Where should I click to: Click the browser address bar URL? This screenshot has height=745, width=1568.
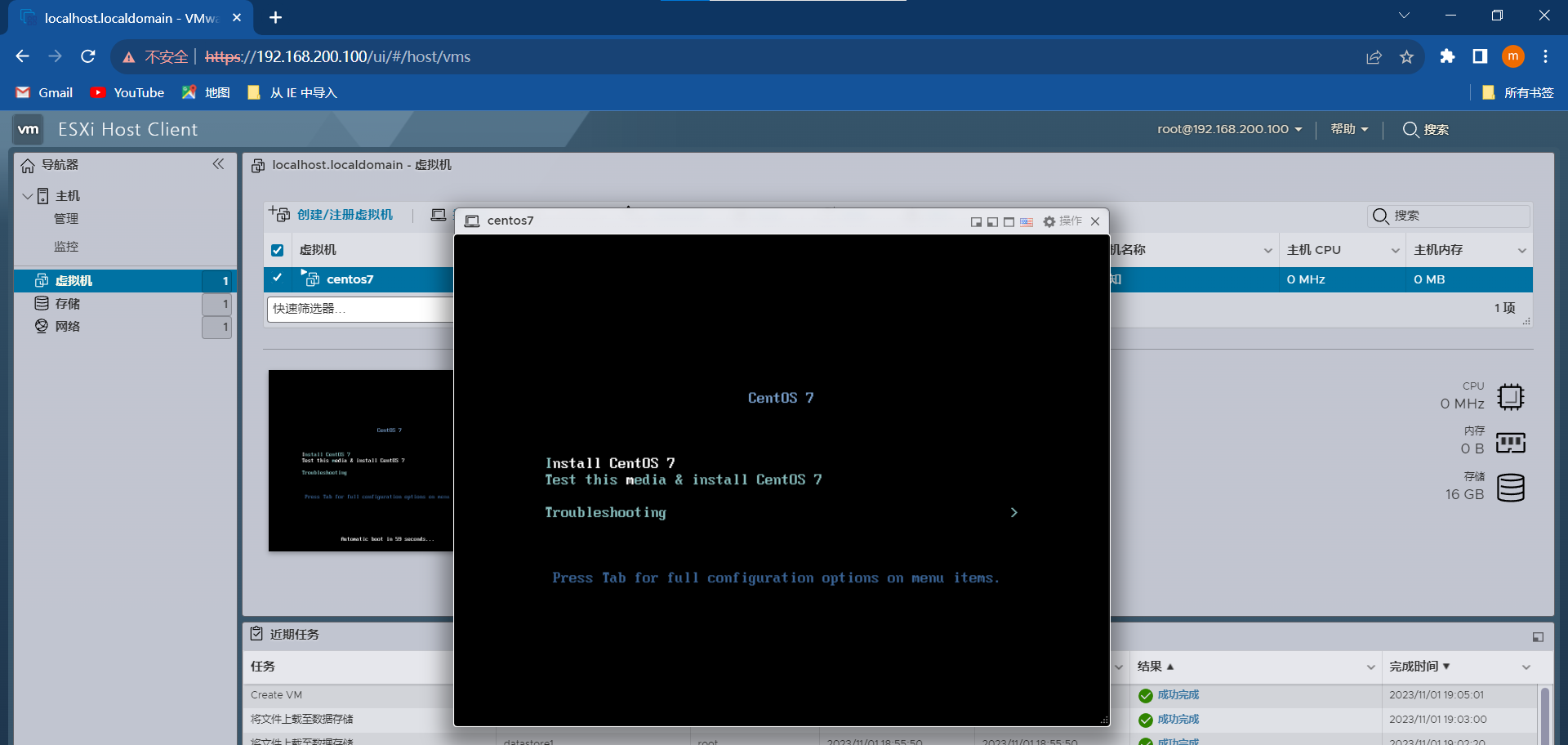[337, 57]
